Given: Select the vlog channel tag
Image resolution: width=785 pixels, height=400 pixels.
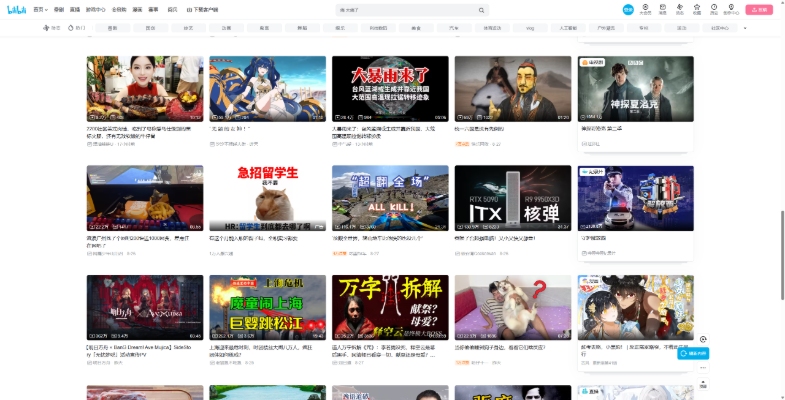Looking at the screenshot, I should pos(530,28).
